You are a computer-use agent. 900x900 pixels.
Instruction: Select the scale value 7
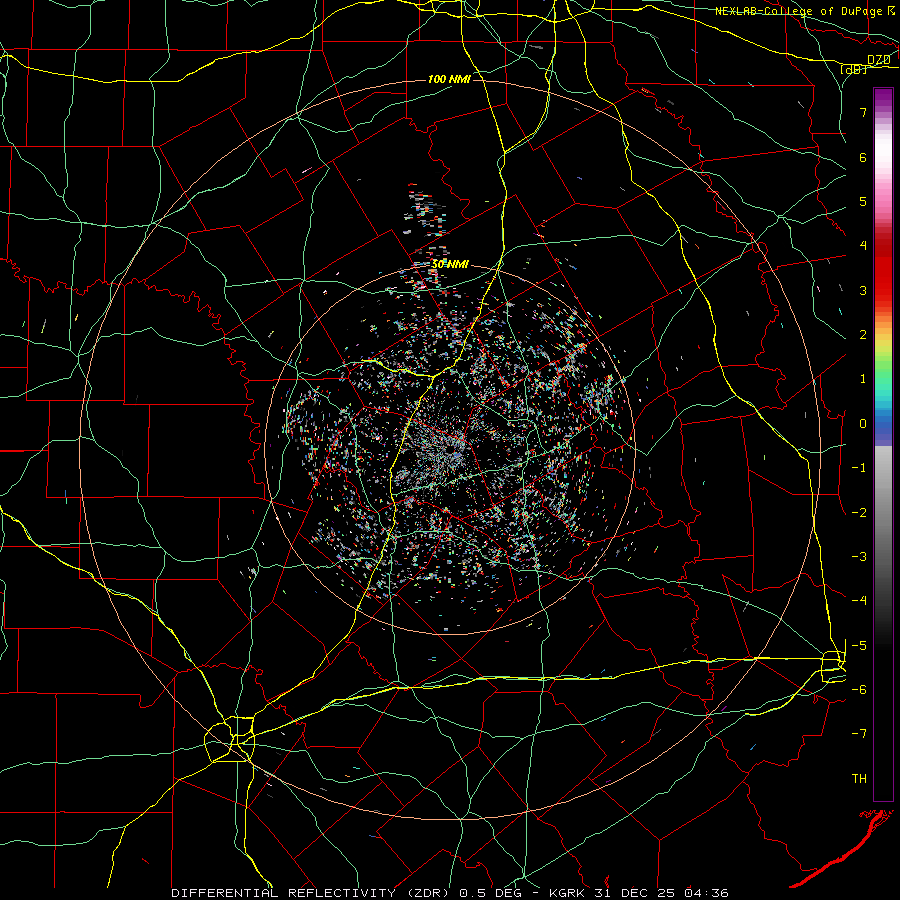point(863,112)
